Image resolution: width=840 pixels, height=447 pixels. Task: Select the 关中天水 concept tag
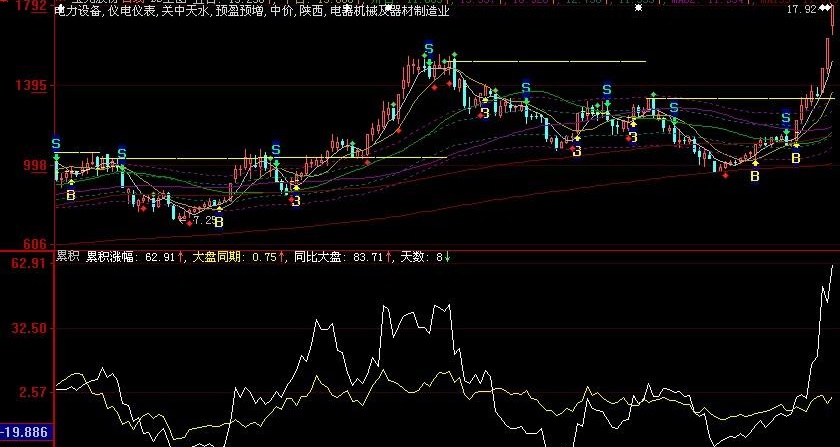point(186,11)
